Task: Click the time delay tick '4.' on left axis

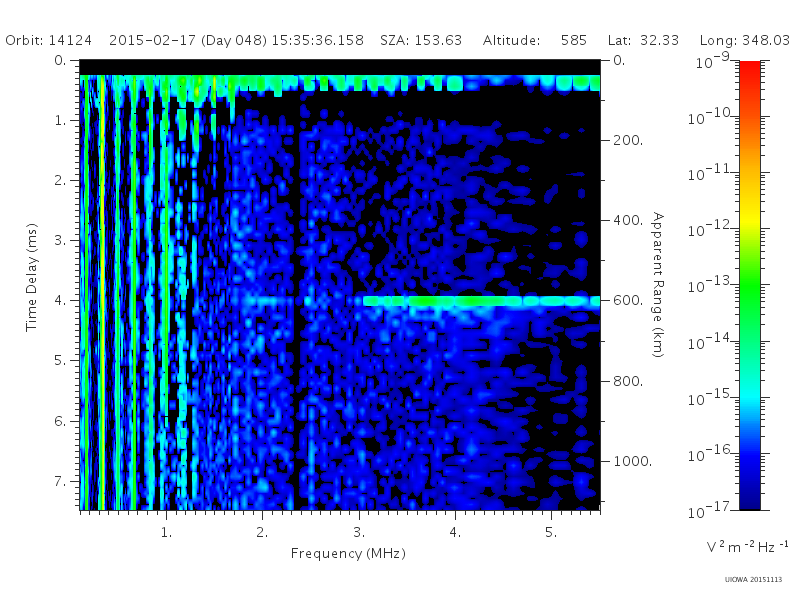Action: click(60, 301)
